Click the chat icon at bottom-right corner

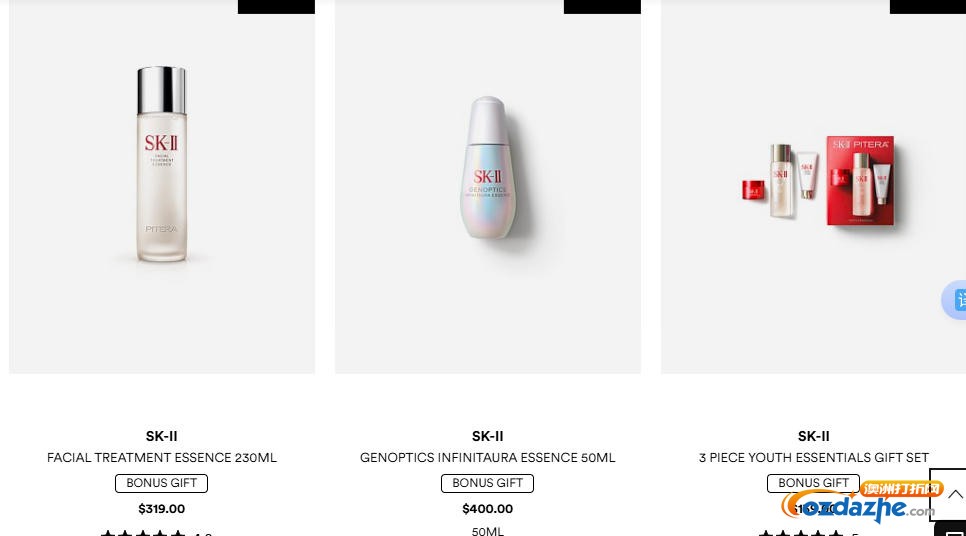pyautogui.click(x=954, y=530)
